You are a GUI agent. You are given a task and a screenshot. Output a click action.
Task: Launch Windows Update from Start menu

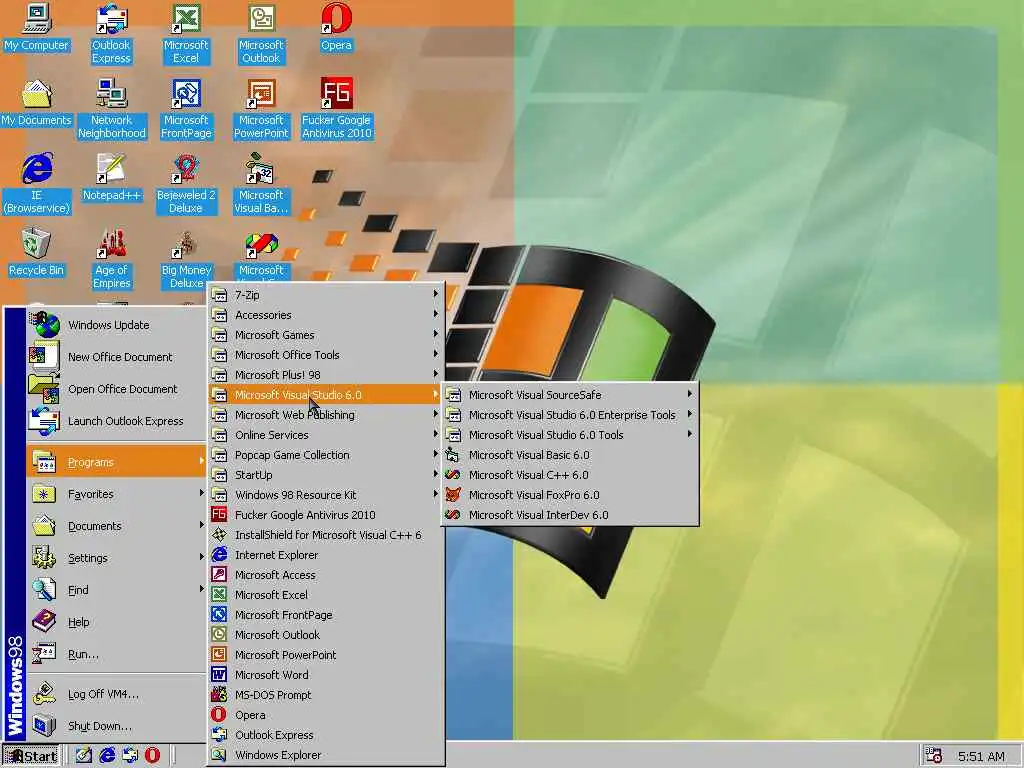[x=116, y=325]
